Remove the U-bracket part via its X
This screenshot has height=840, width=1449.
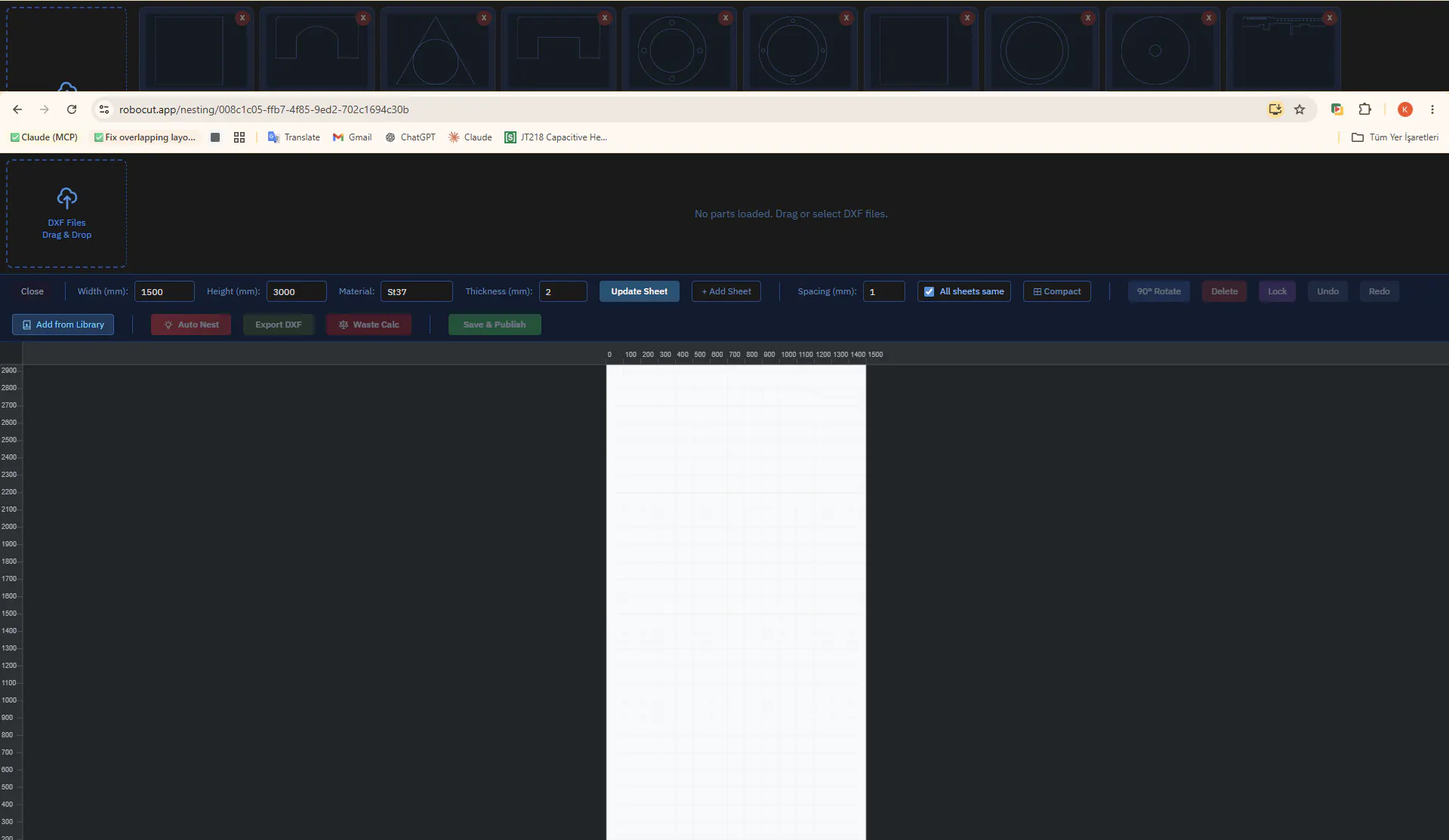pos(605,18)
